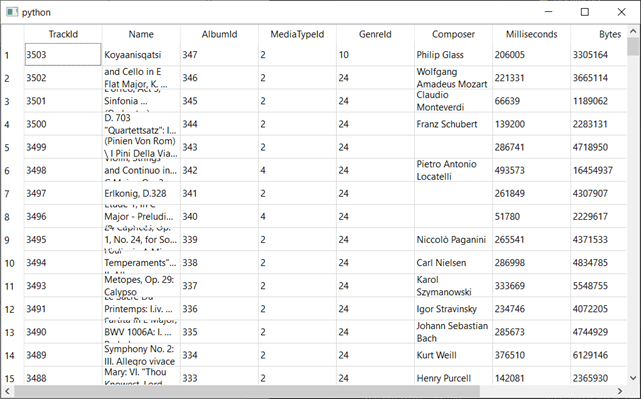Select TrackId cell 3499

pos(63,147)
